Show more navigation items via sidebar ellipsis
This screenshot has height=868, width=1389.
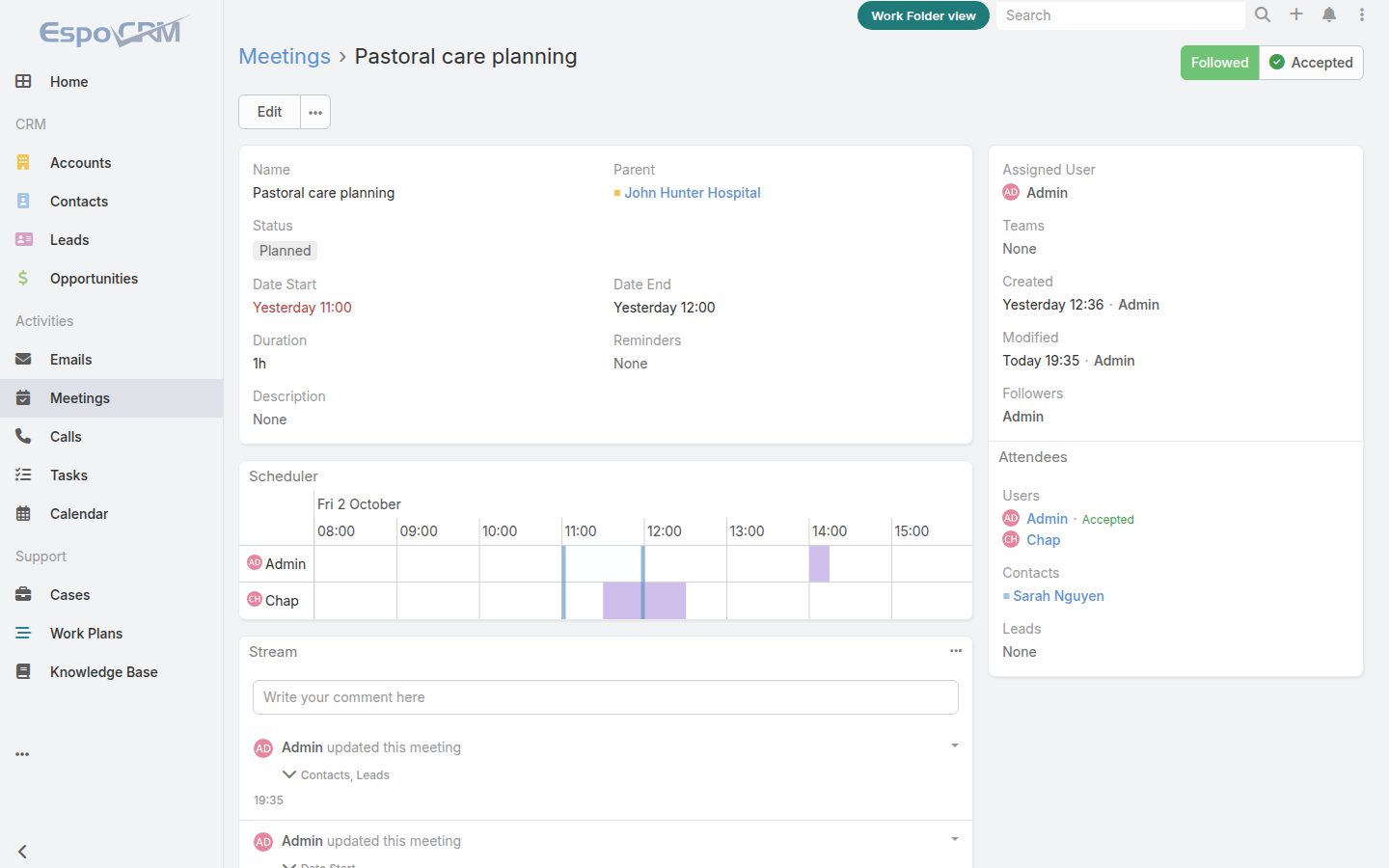pyautogui.click(x=22, y=754)
